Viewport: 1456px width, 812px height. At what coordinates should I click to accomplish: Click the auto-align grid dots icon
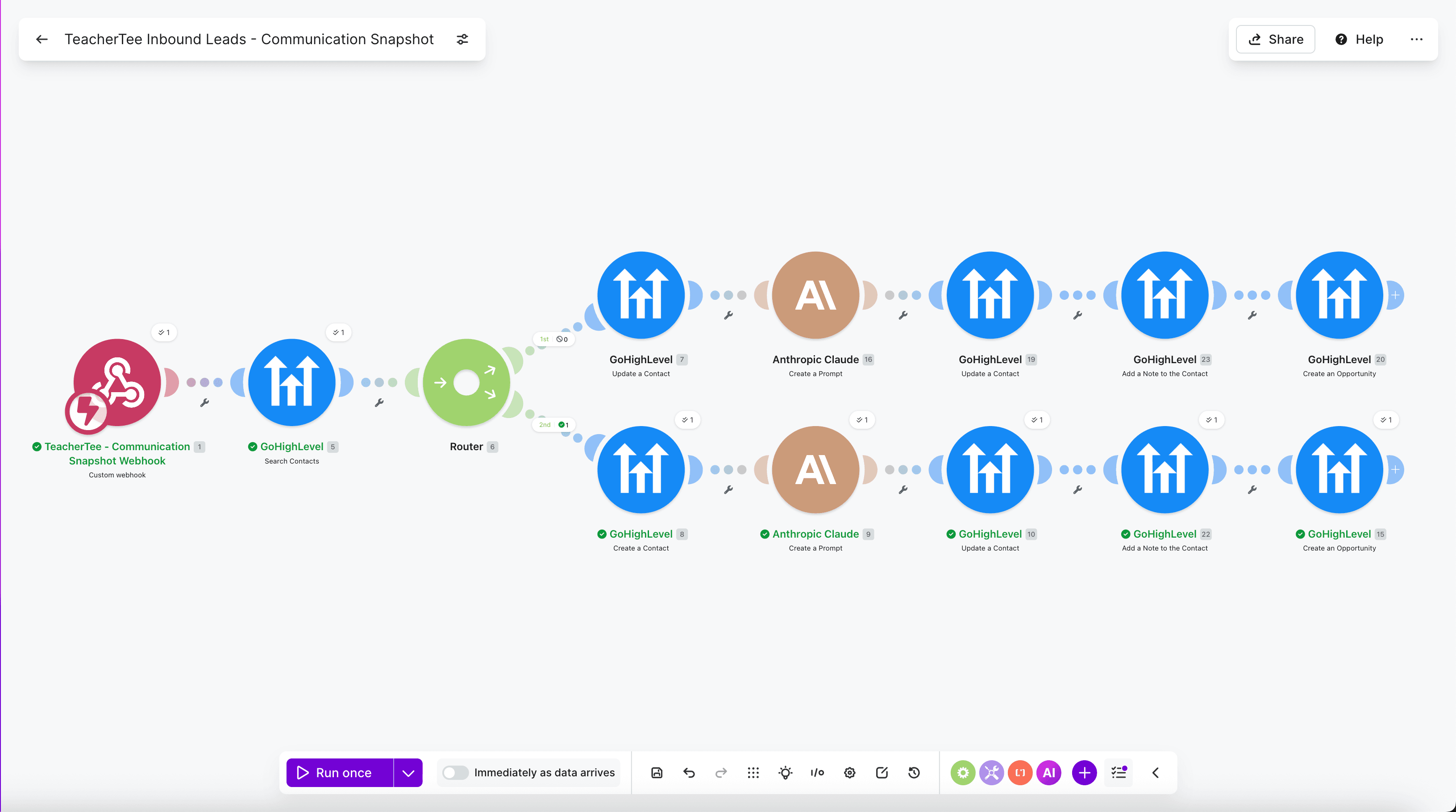(753, 772)
